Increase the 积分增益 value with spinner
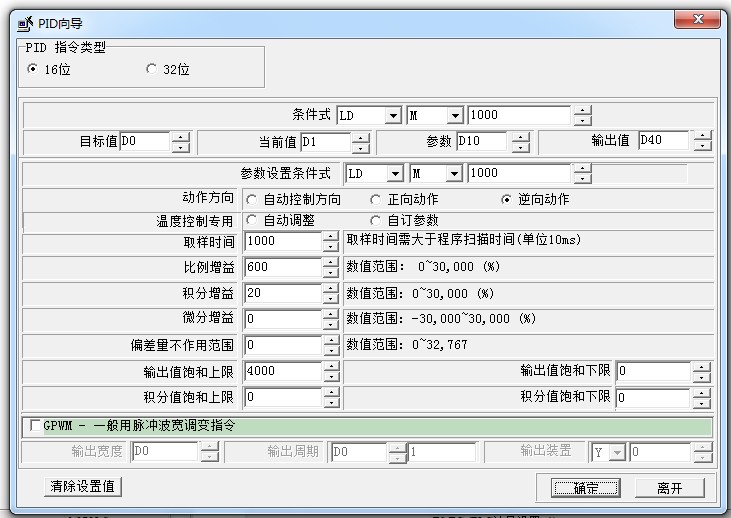Screen dimensions: 731x518 point(331,289)
